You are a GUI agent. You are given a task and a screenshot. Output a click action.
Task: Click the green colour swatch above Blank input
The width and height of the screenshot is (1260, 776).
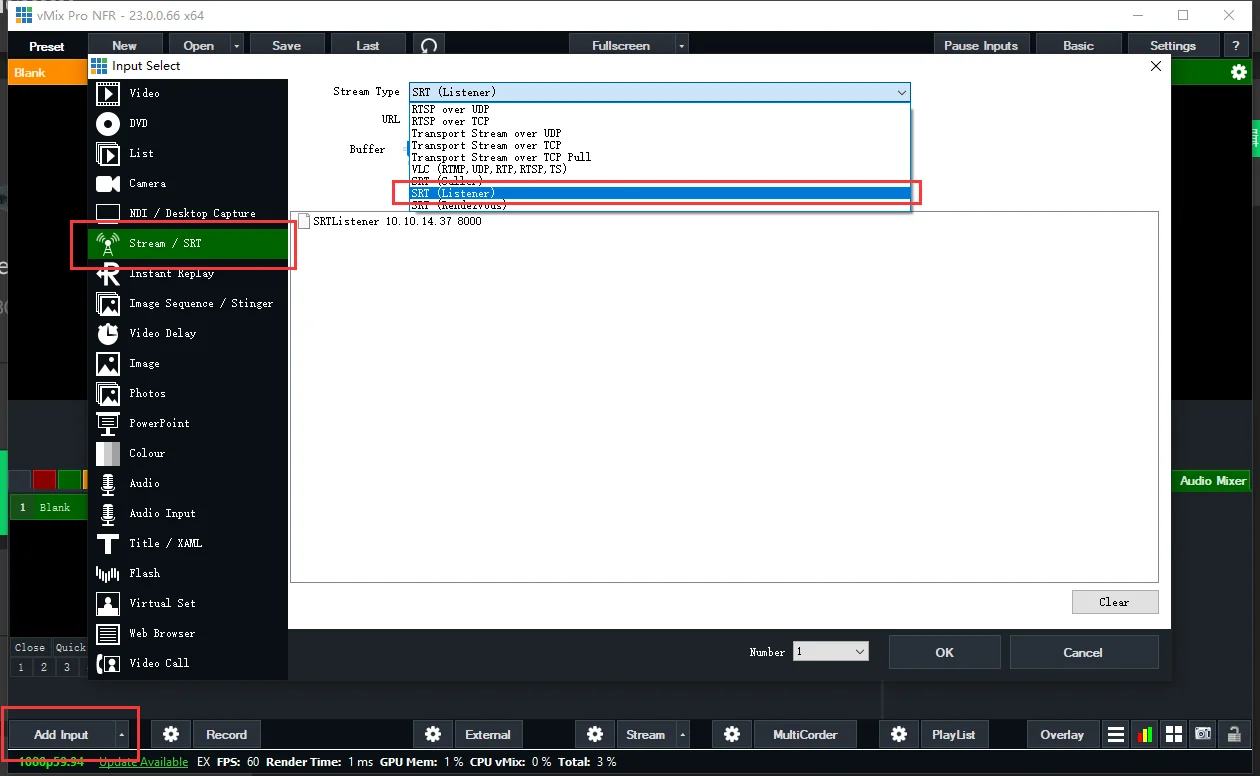tap(69, 480)
